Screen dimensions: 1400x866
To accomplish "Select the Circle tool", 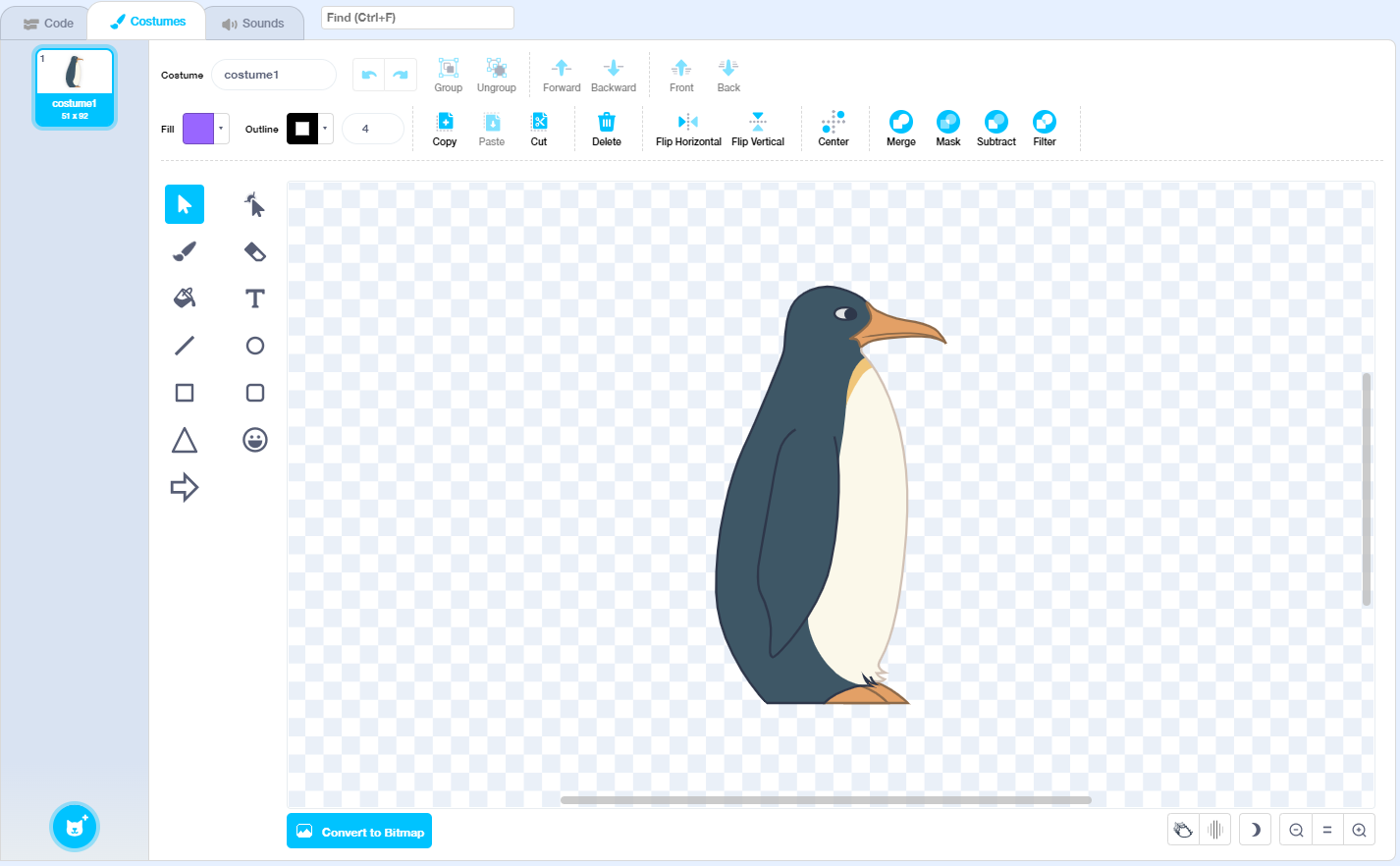I will click(x=254, y=346).
